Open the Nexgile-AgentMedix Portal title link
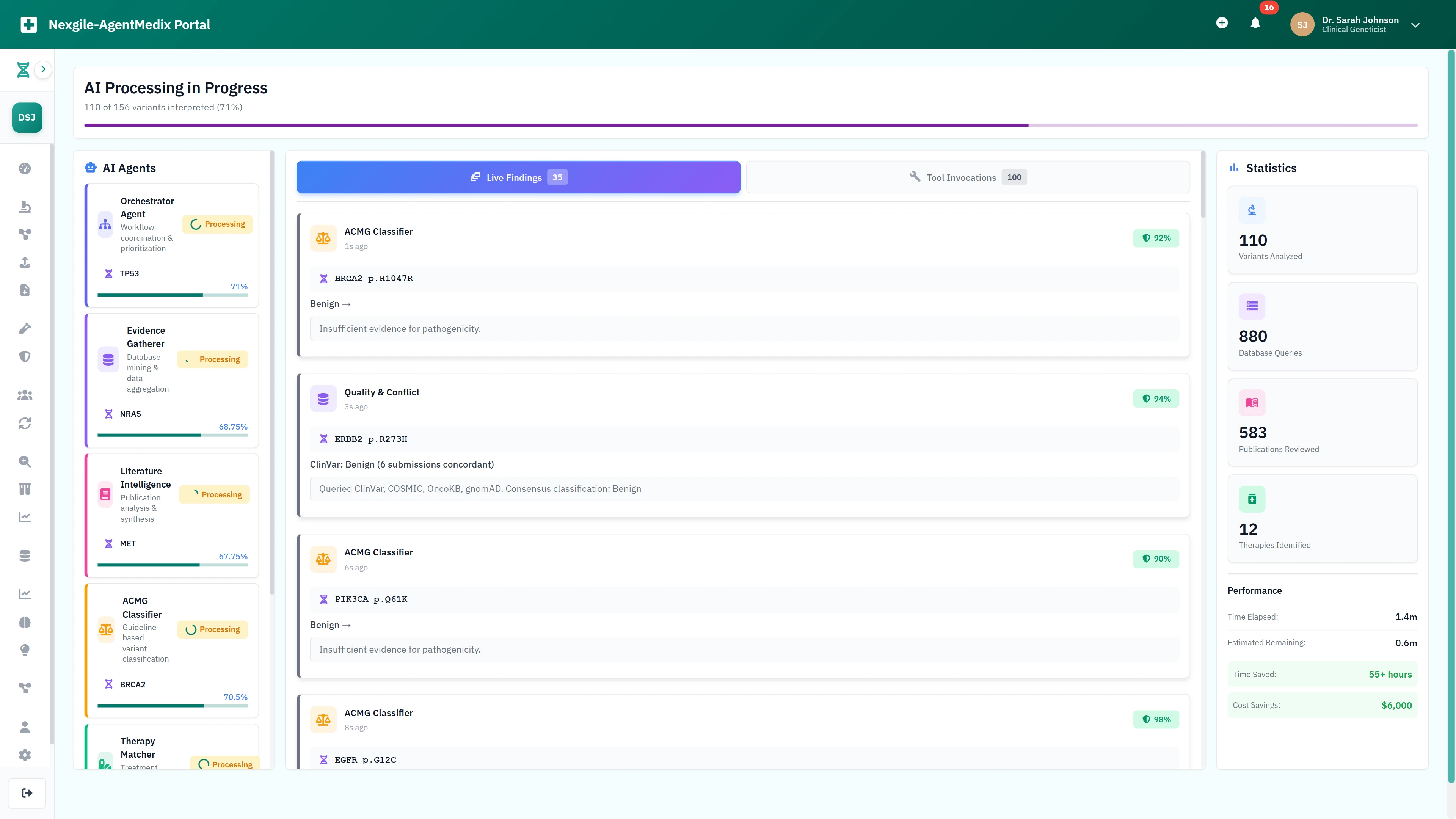The width and height of the screenshot is (1456, 819). [x=129, y=24]
